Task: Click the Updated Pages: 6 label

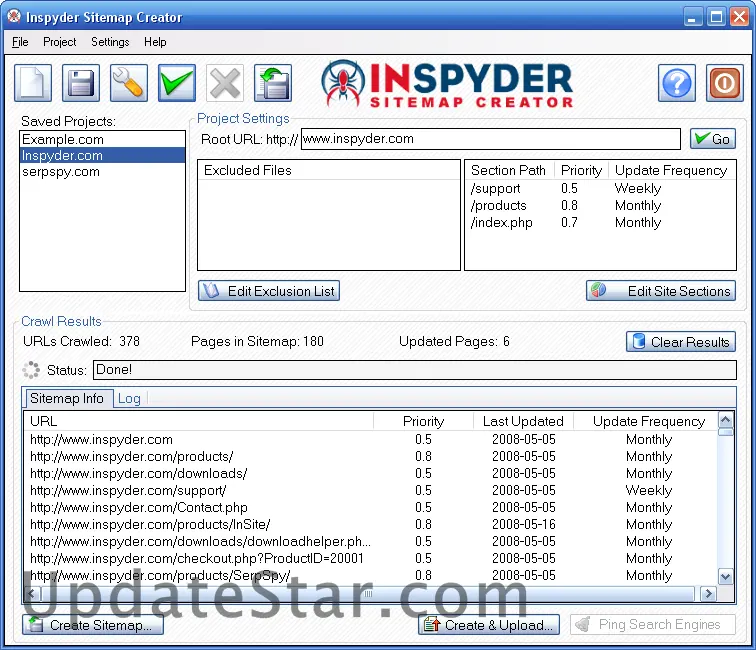Action: point(454,341)
